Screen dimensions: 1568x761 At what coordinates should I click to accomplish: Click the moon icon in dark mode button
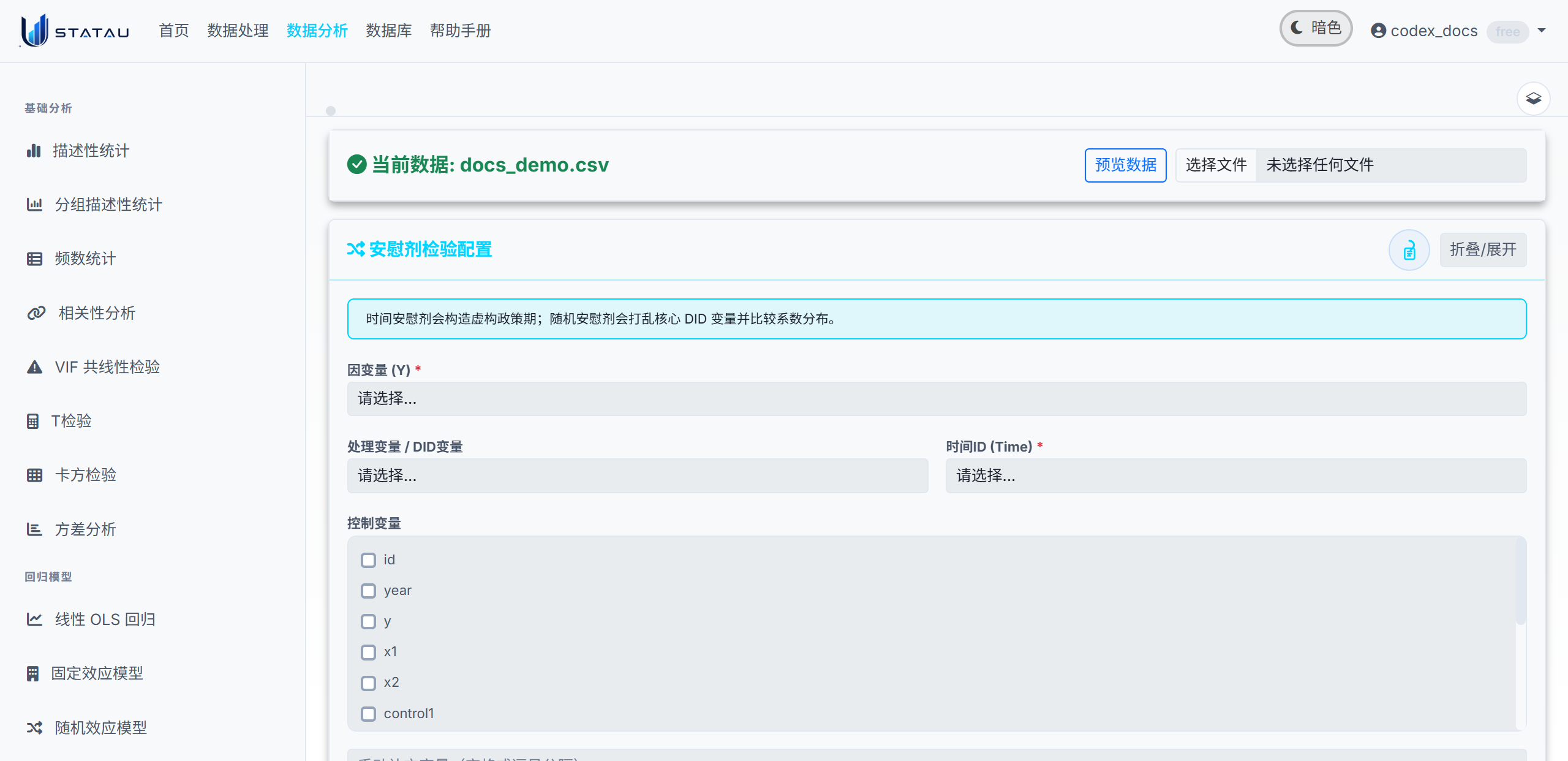tap(1297, 28)
